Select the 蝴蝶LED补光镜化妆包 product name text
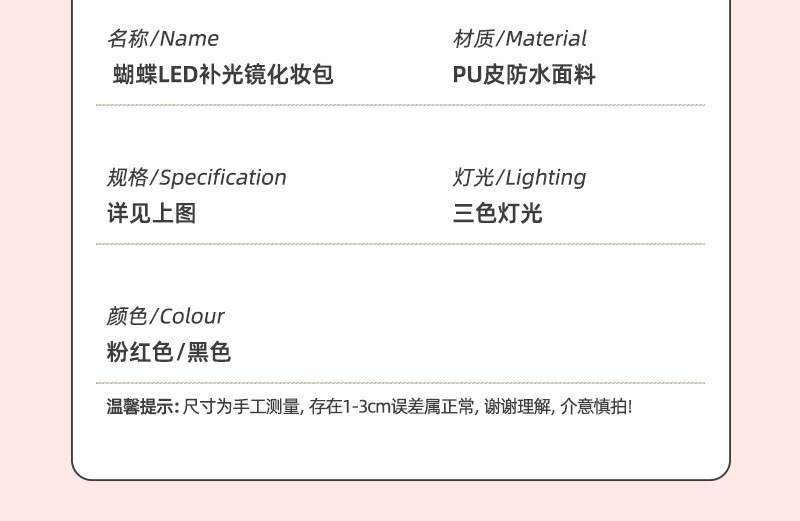The image size is (800, 521). coord(223,75)
